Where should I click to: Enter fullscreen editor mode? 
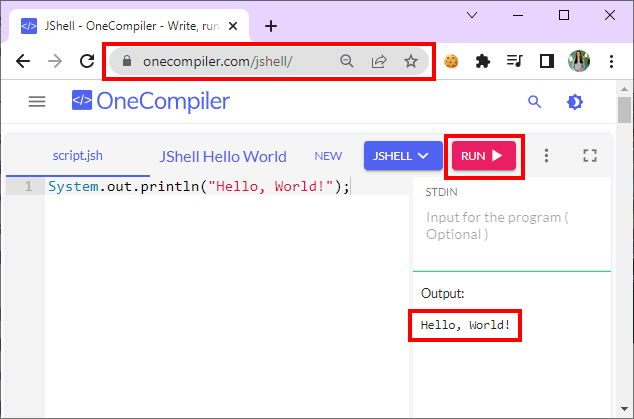coord(589,155)
